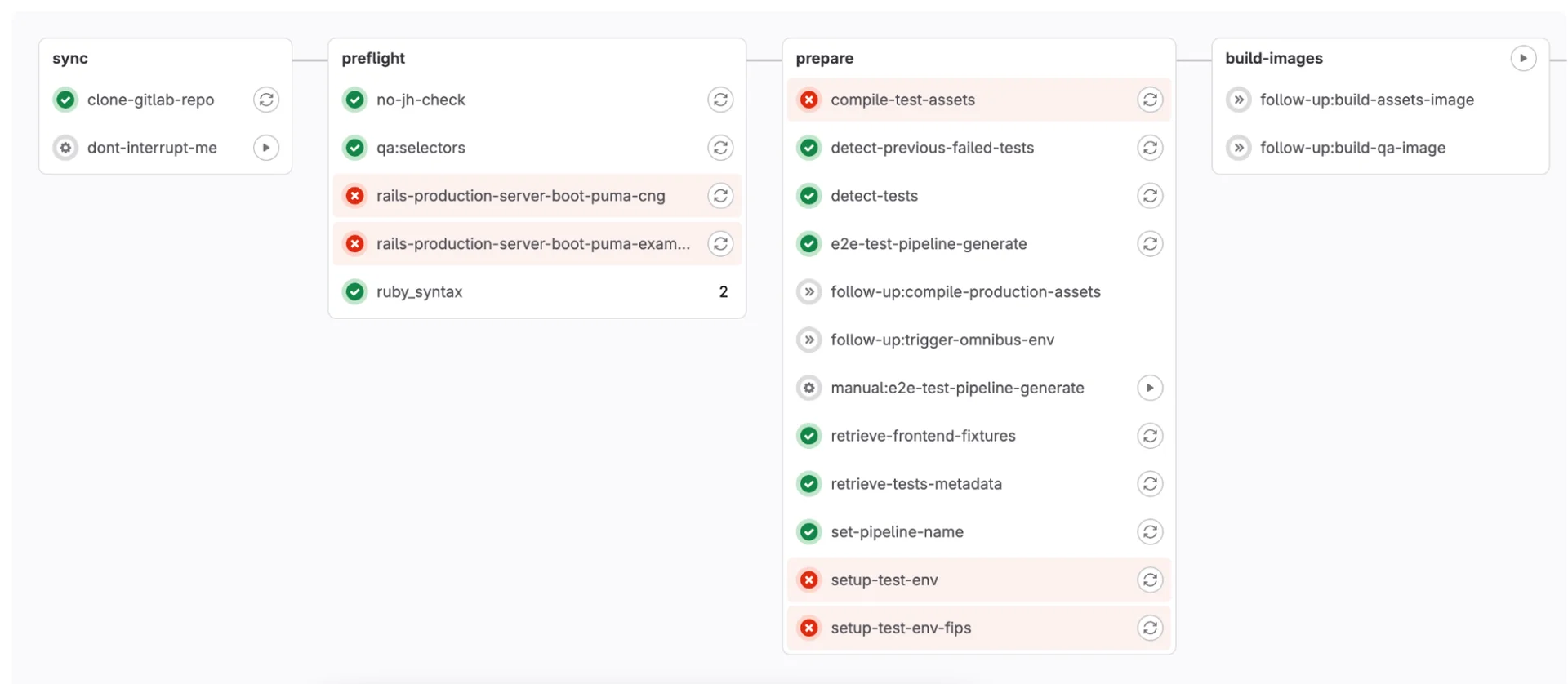This screenshot has height=684, width=1568.
Task: Click the prepare stage header
Action: (824, 58)
